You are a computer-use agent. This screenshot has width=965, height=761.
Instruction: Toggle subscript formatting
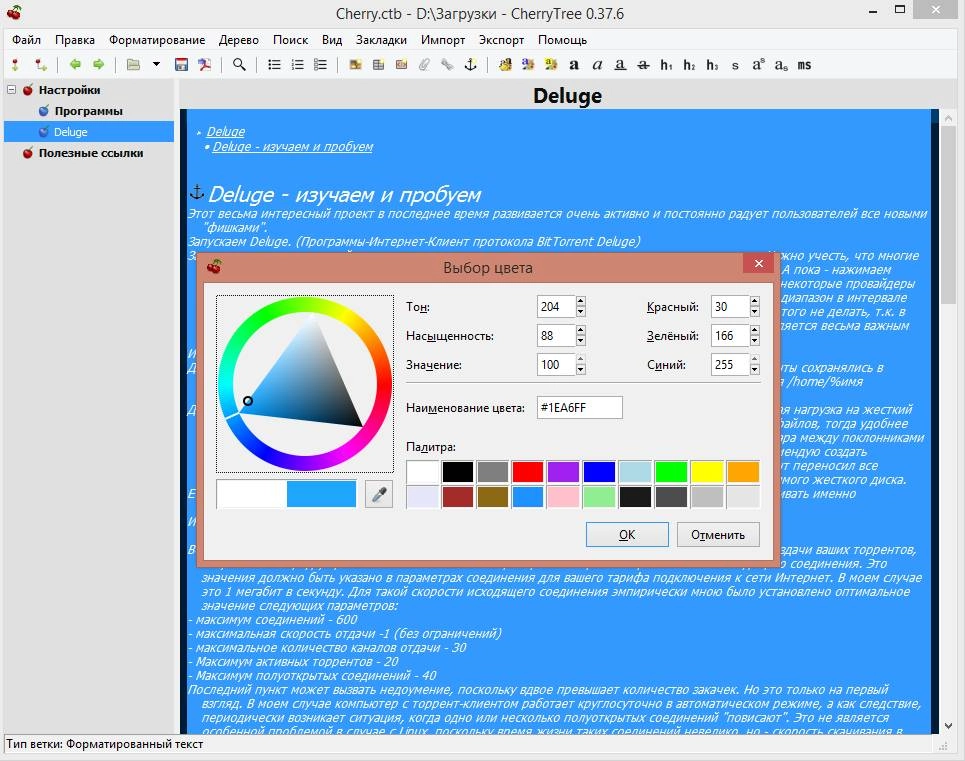pyautogui.click(x=781, y=65)
